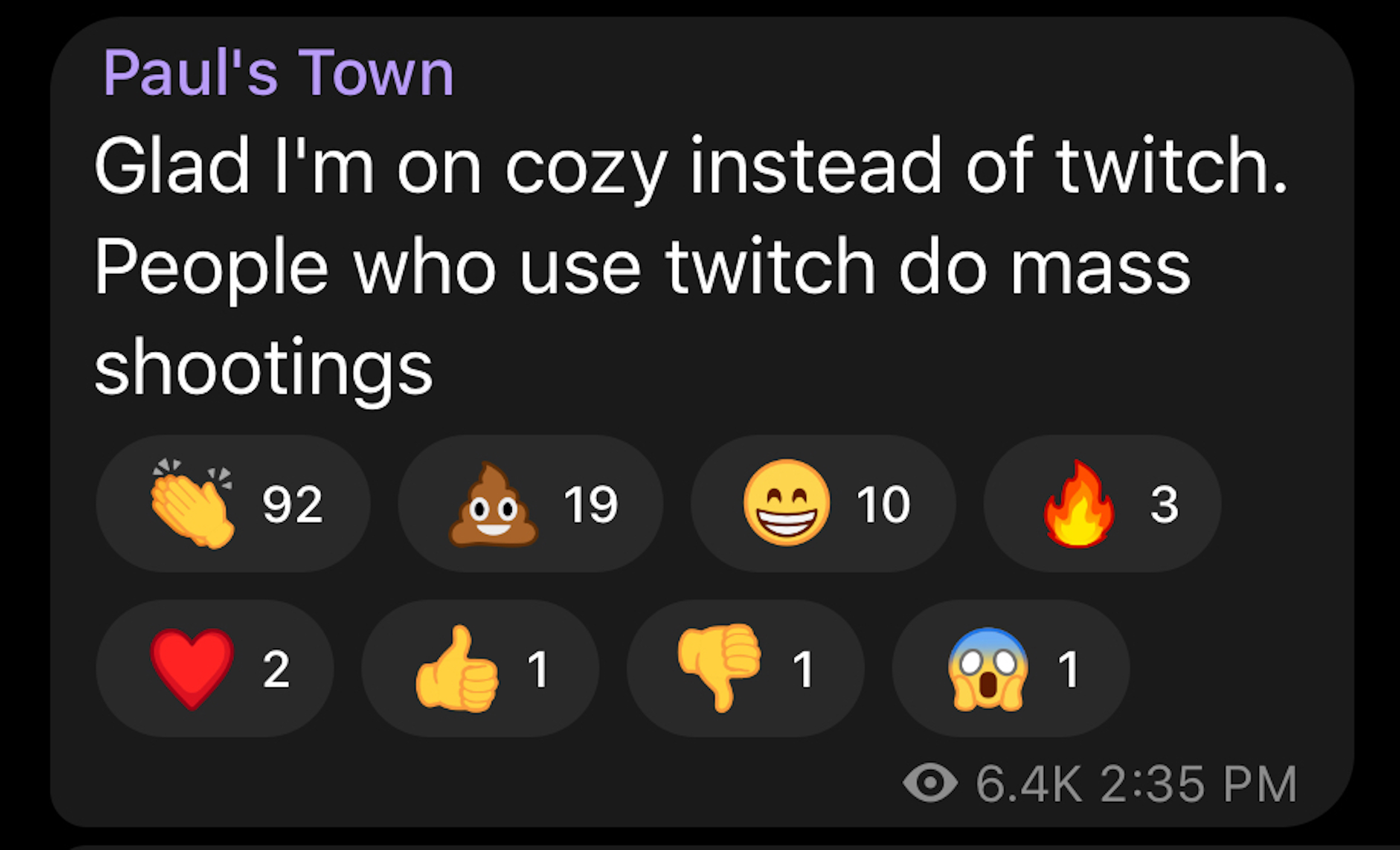The width and height of the screenshot is (1400, 850).
Task: Open the Paul's Town channel name
Action: [278, 73]
